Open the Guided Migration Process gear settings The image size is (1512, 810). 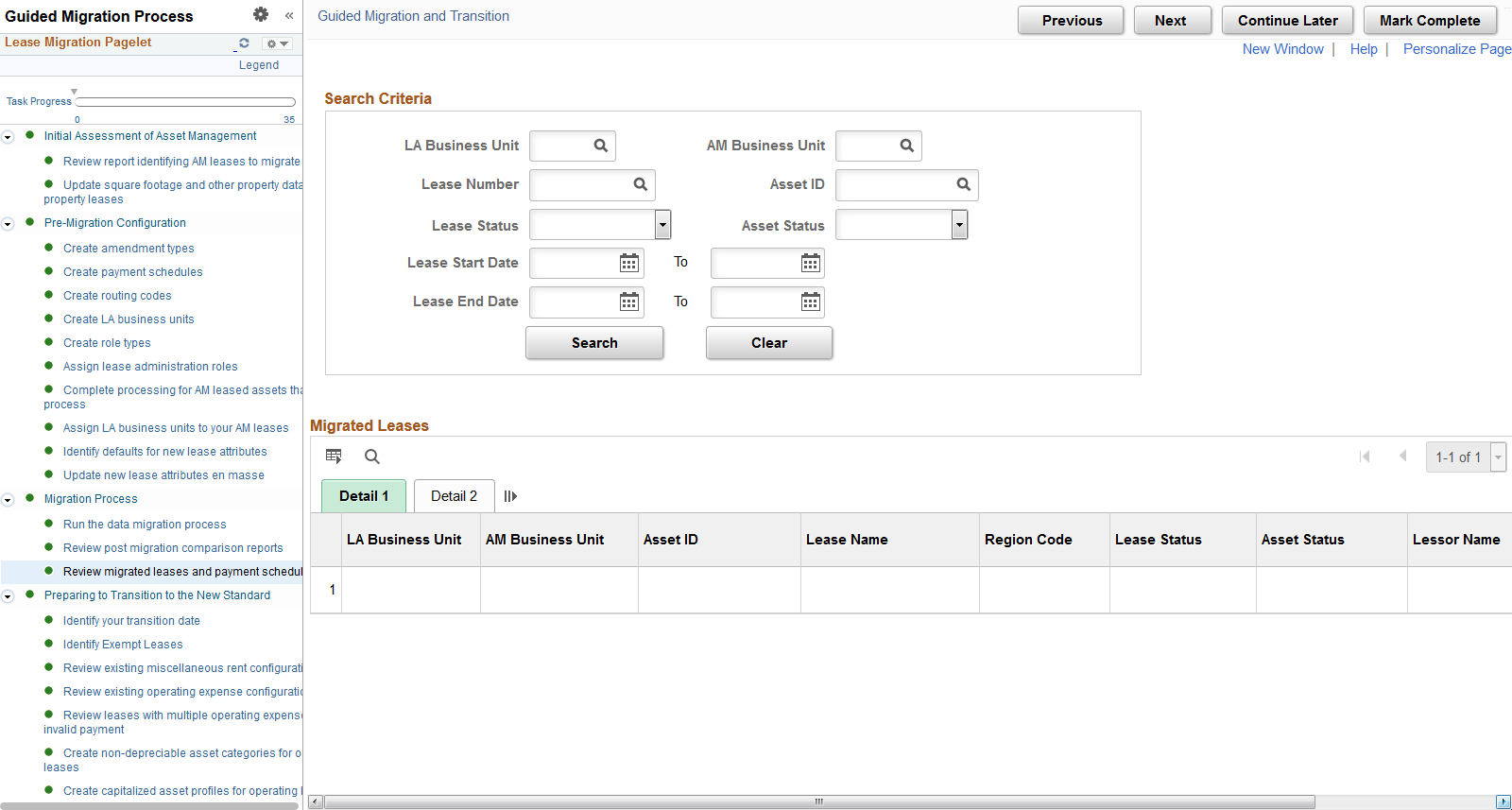coord(261,14)
